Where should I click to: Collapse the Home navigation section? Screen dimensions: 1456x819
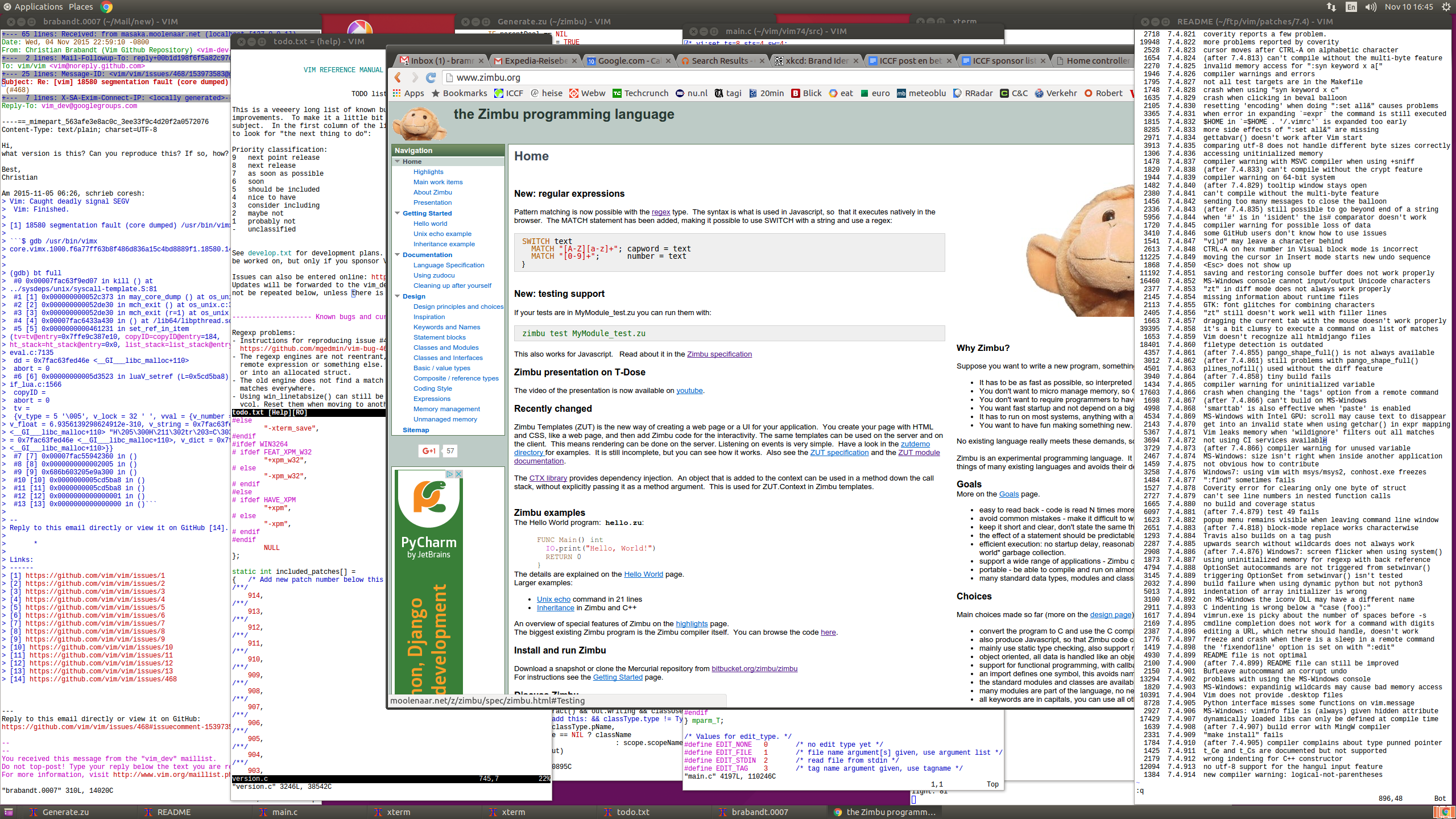(398, 162)
